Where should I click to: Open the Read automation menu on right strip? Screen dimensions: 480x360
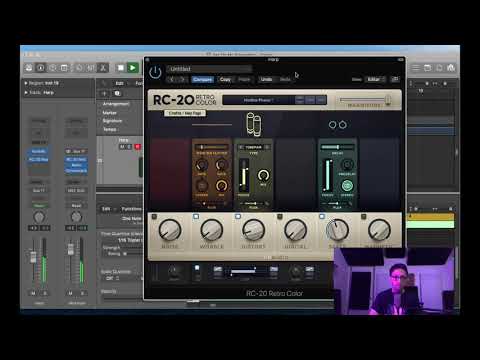pos(76,206)
